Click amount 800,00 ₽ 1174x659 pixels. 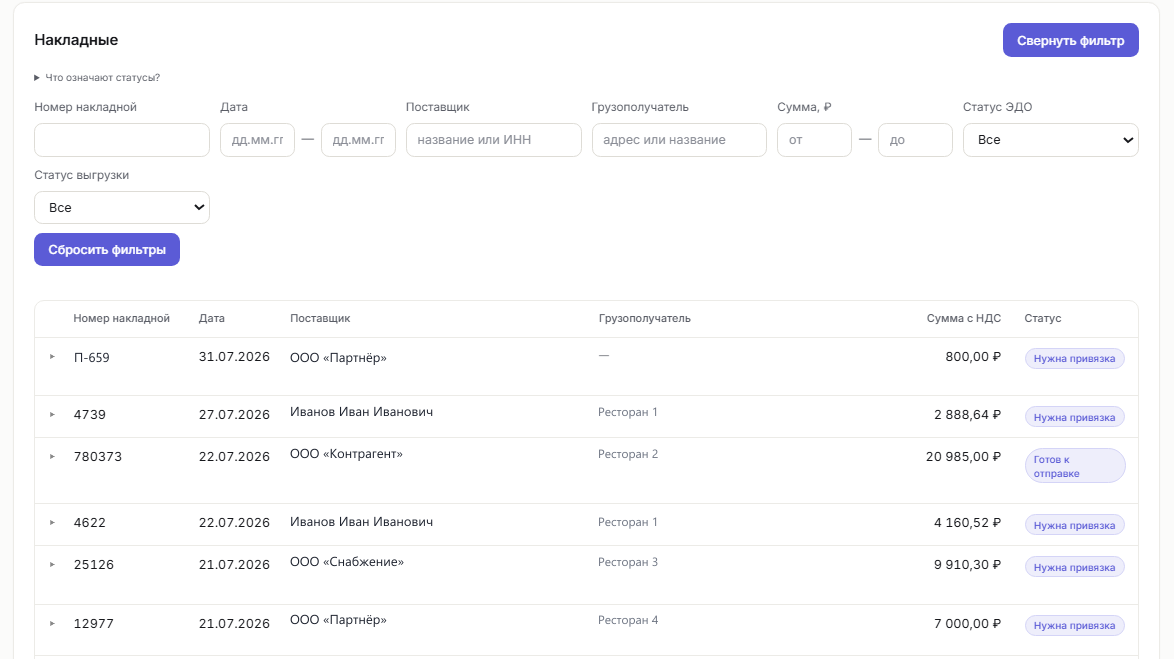973,356
